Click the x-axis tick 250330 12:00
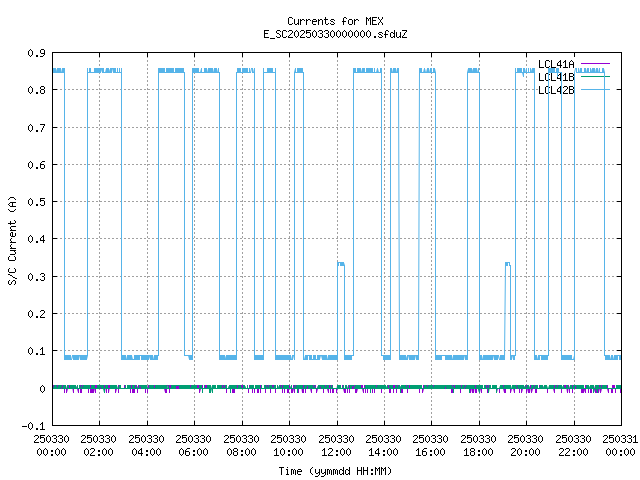 point(336,446)
